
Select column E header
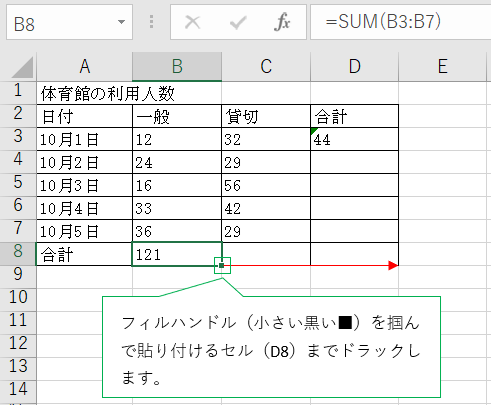pyautogui.click(x=443, y=67)
